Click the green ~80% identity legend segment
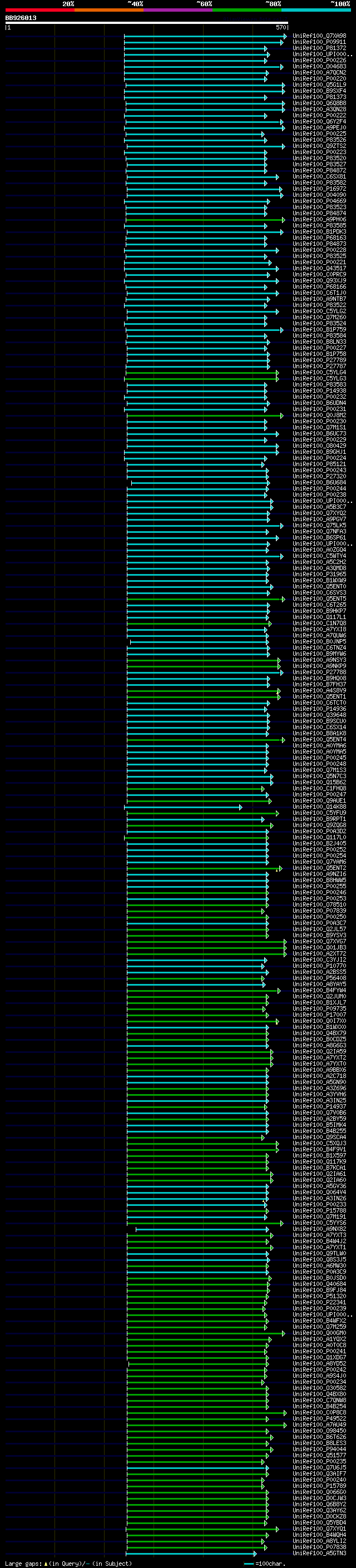This screenshot has height=1568, width=356. [x=247, y=10]
